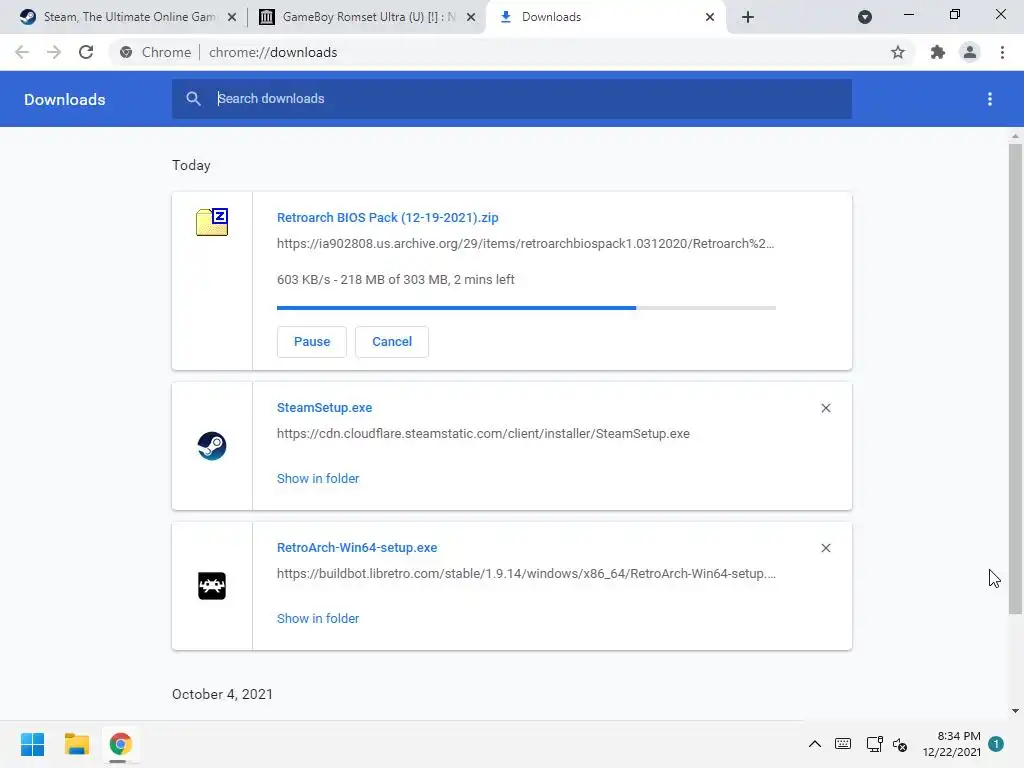Viewport: 1024px width, 768px height.
Task: Click the buildbot.libretro.com source URL
Action: 526,573
